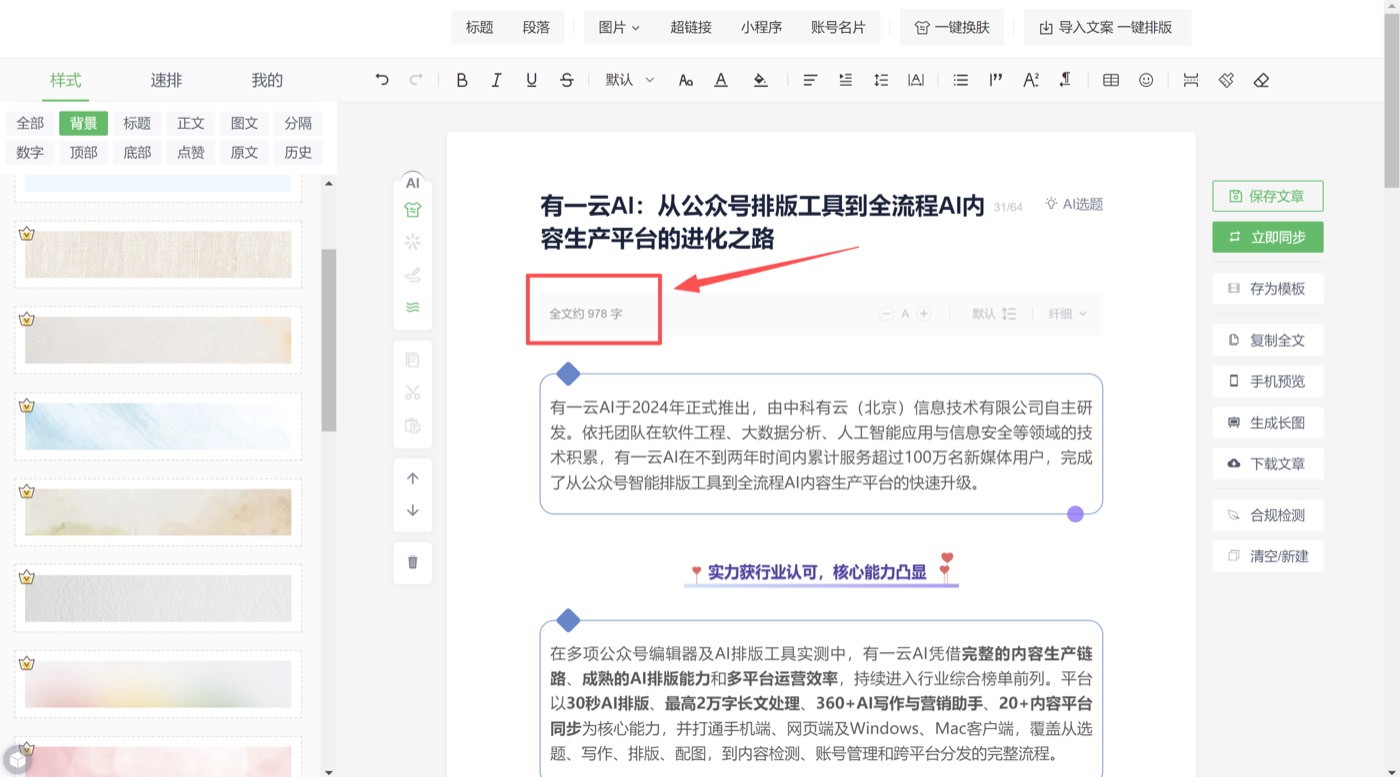The height and width of the screenshot is (777, 1400).
Task: Increase font size with the plus button
Action: (924, 314)
